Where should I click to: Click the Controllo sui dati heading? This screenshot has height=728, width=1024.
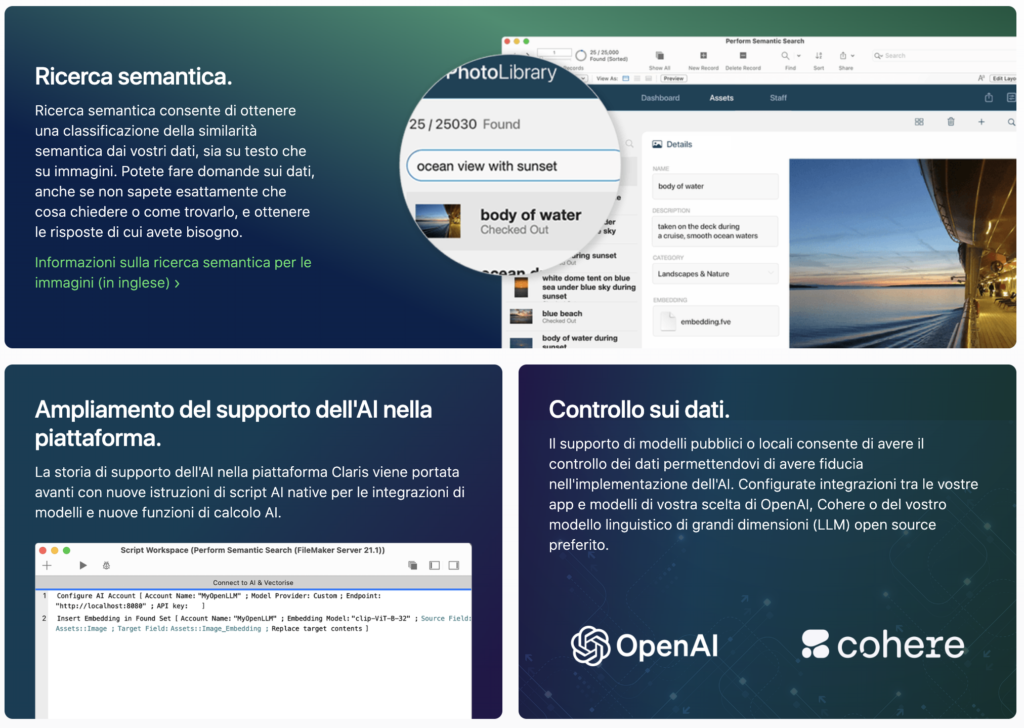639,409
